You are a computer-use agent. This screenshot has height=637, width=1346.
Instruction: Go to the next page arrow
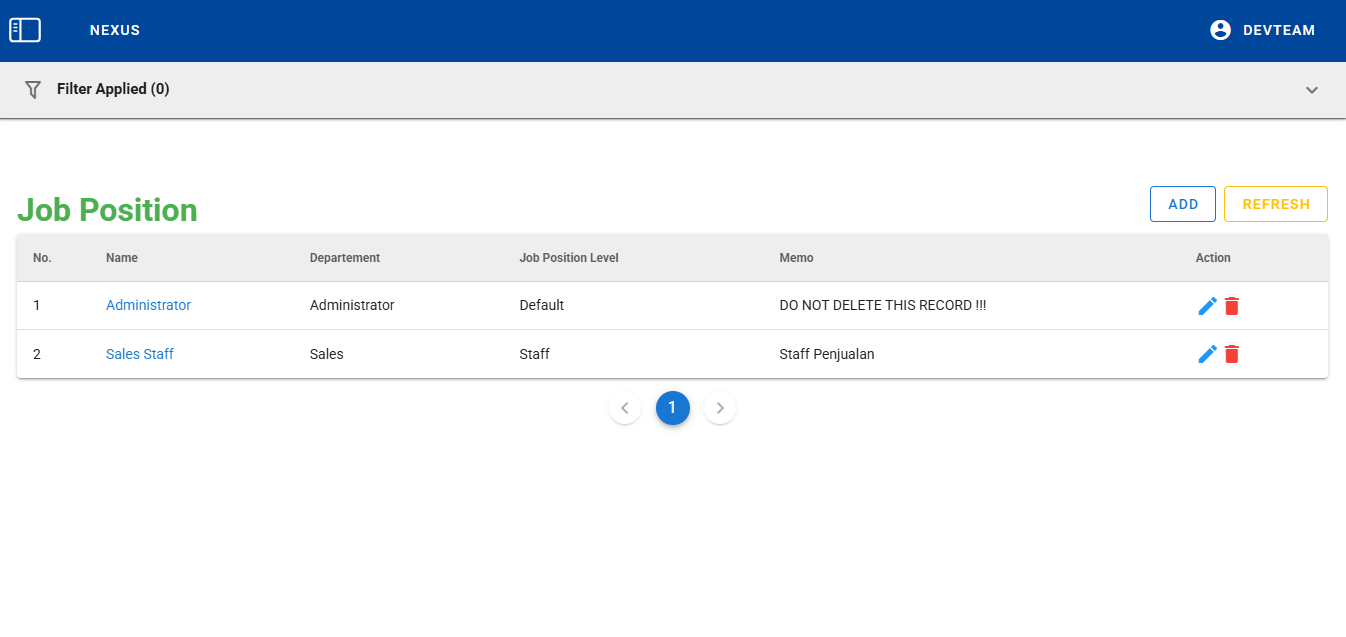tap(720, 408)
